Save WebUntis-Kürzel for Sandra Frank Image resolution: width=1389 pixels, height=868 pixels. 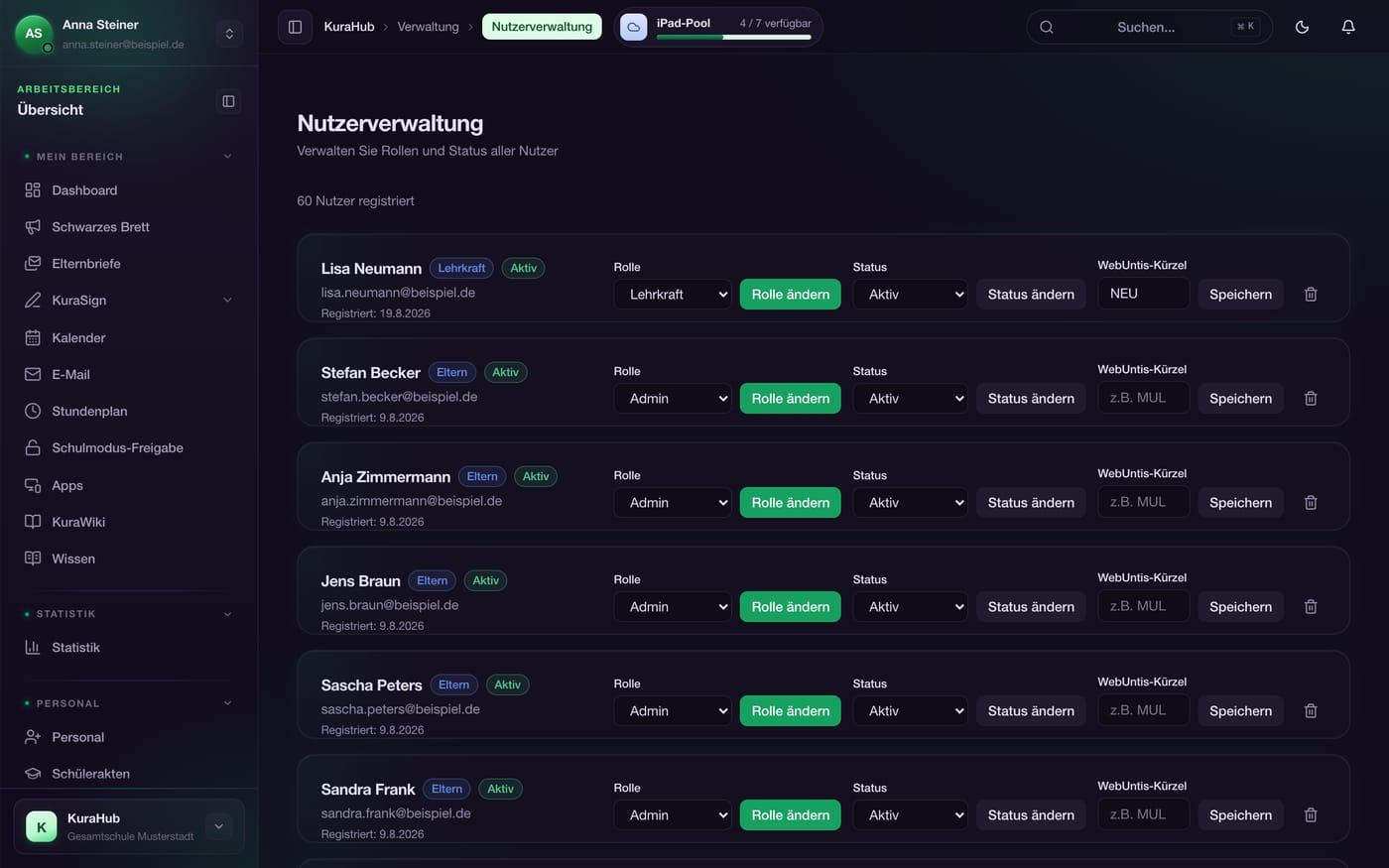(1240, 815)
